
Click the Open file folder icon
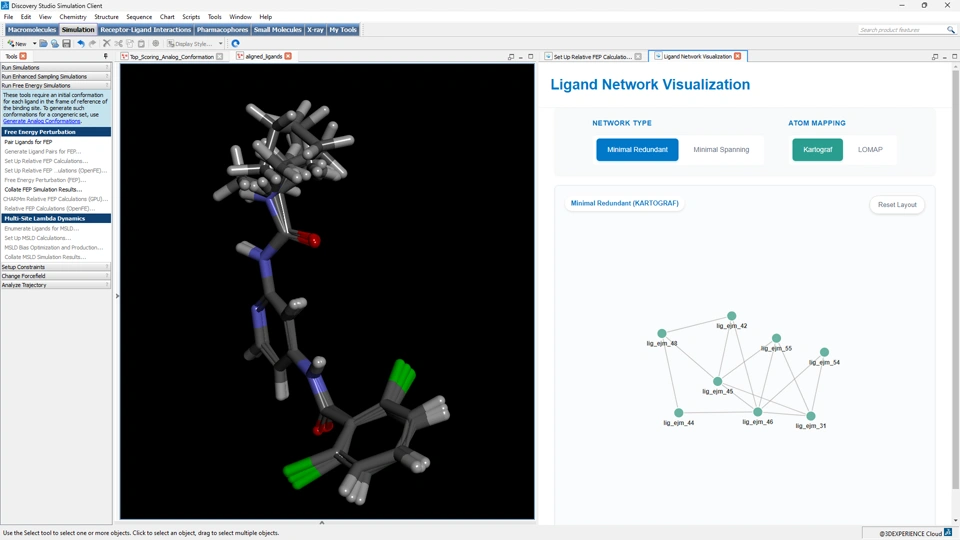(43, 44)
